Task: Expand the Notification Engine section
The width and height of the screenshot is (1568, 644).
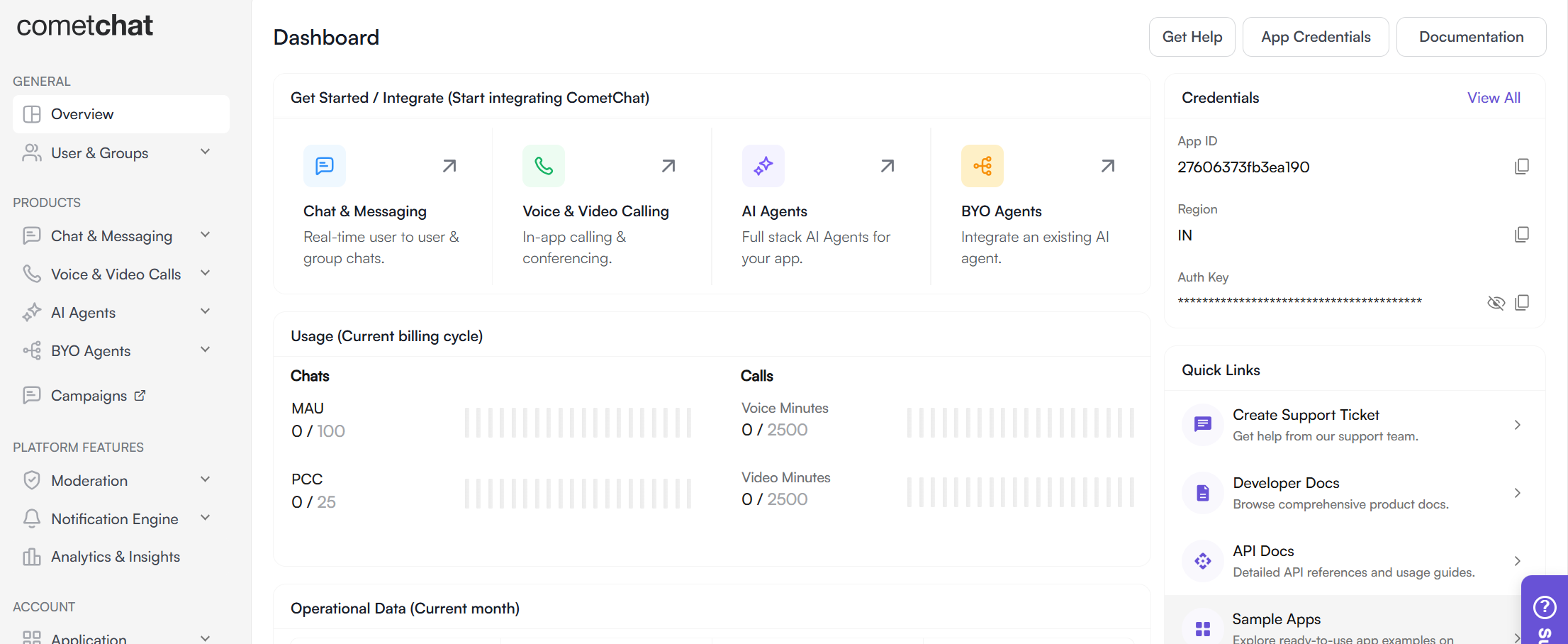Action: (x=206, y=518)
